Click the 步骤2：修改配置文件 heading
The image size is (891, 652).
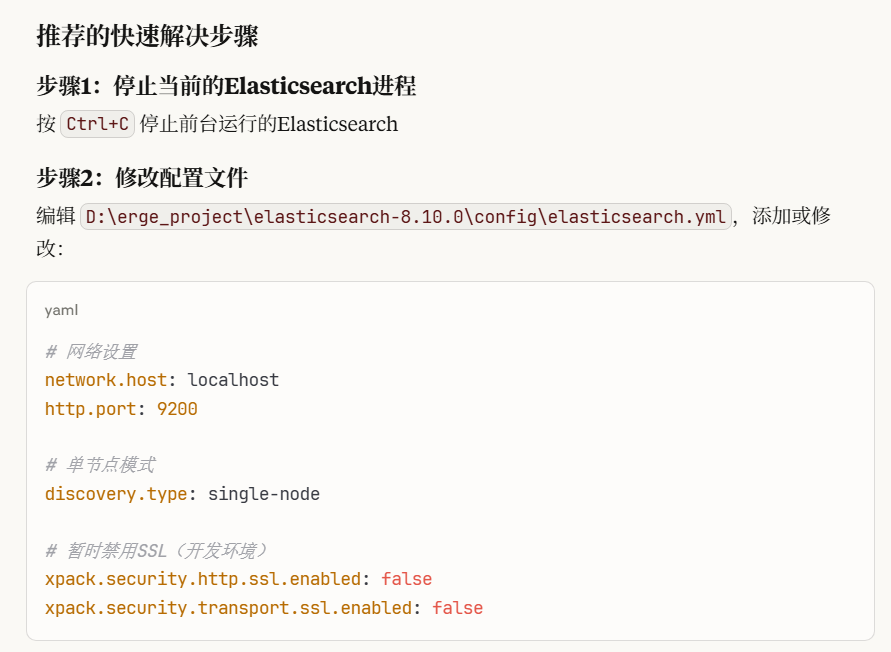click(x=142, y=178)
